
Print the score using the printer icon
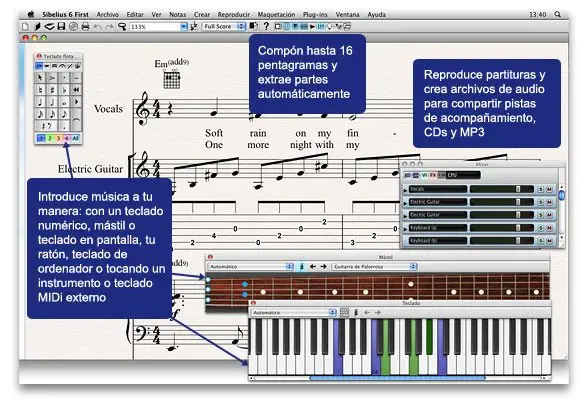[x=85, y=27]
